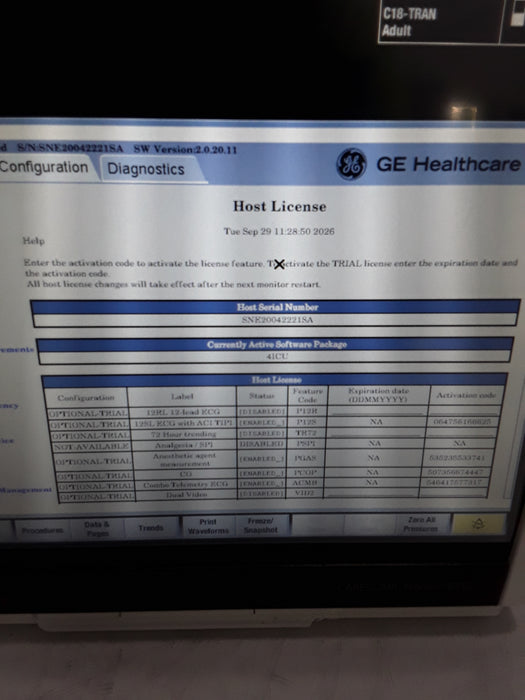Click host serial number SNE20042221SA value
525x700 pixels.
point(277,320)
